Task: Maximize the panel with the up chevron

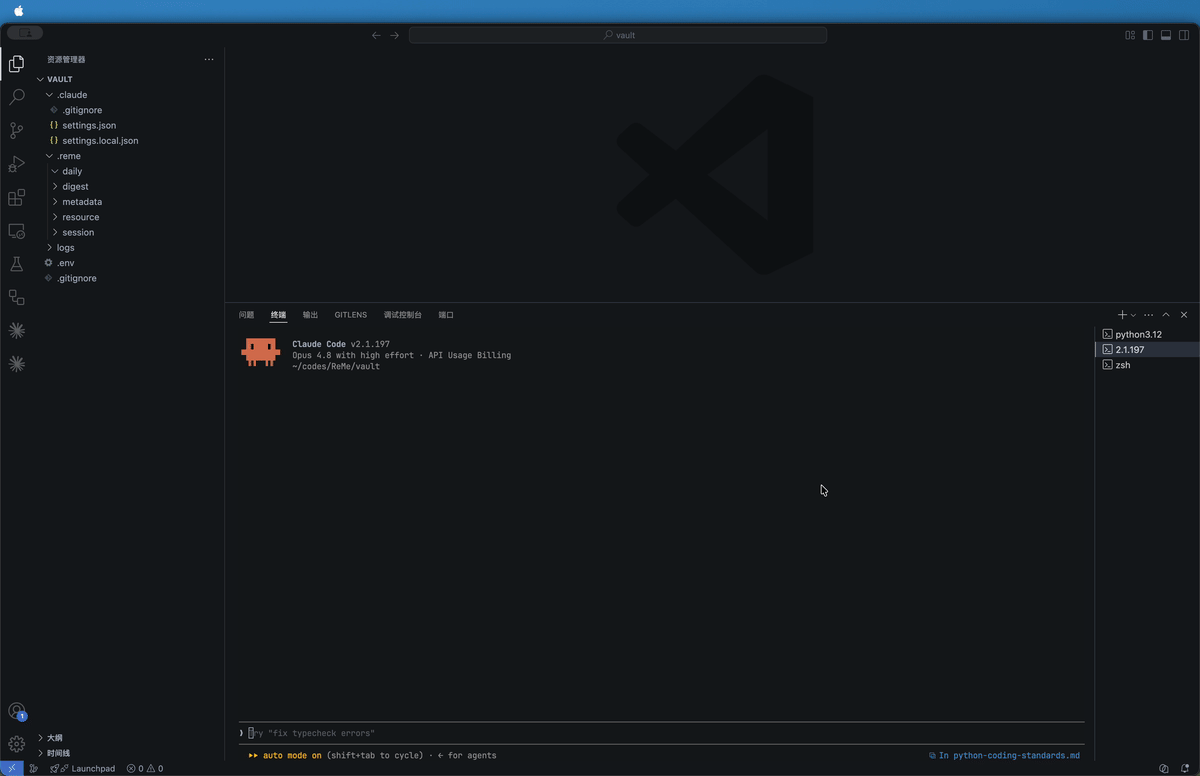Action: coord(1166,315)
